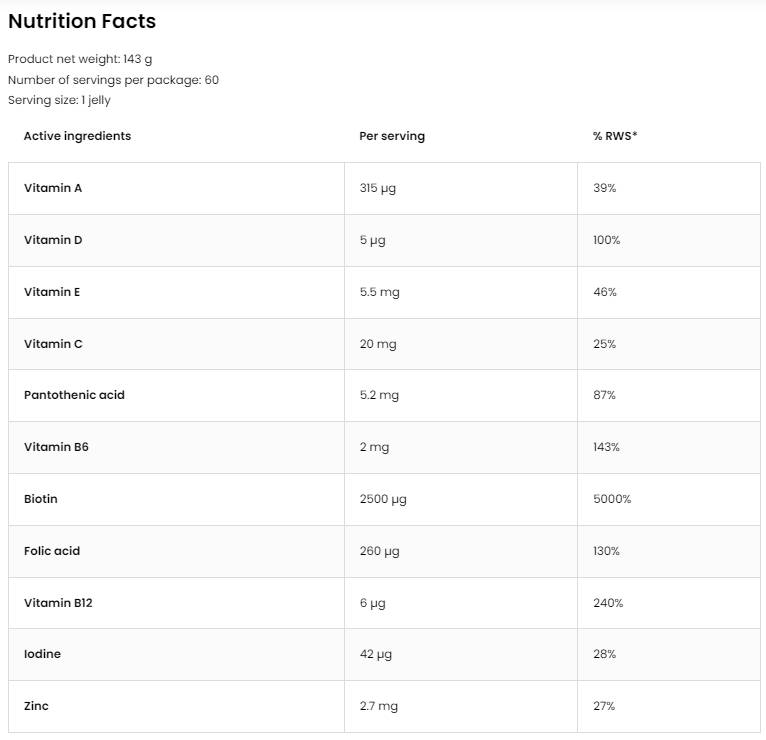This screenshot has height=740, width=766.
Task: Click the Vitamin E row label
Action: click(52, 292)
